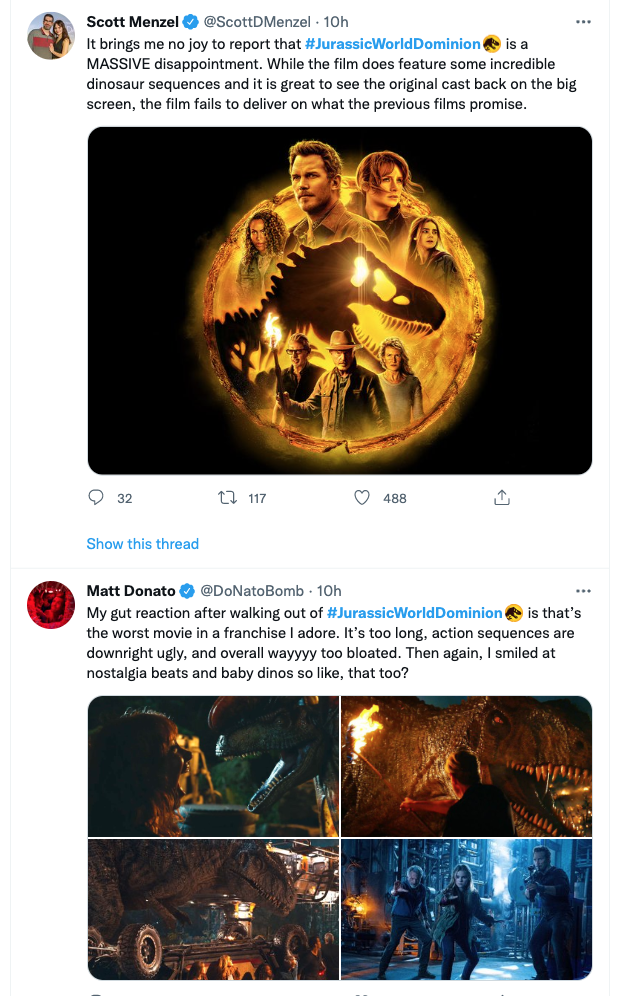Viewport: 624px width, 996px height.
Task: Open #JurassicWorldDominion hashtag in Scott's tweet
Action: tap(392, 44)
